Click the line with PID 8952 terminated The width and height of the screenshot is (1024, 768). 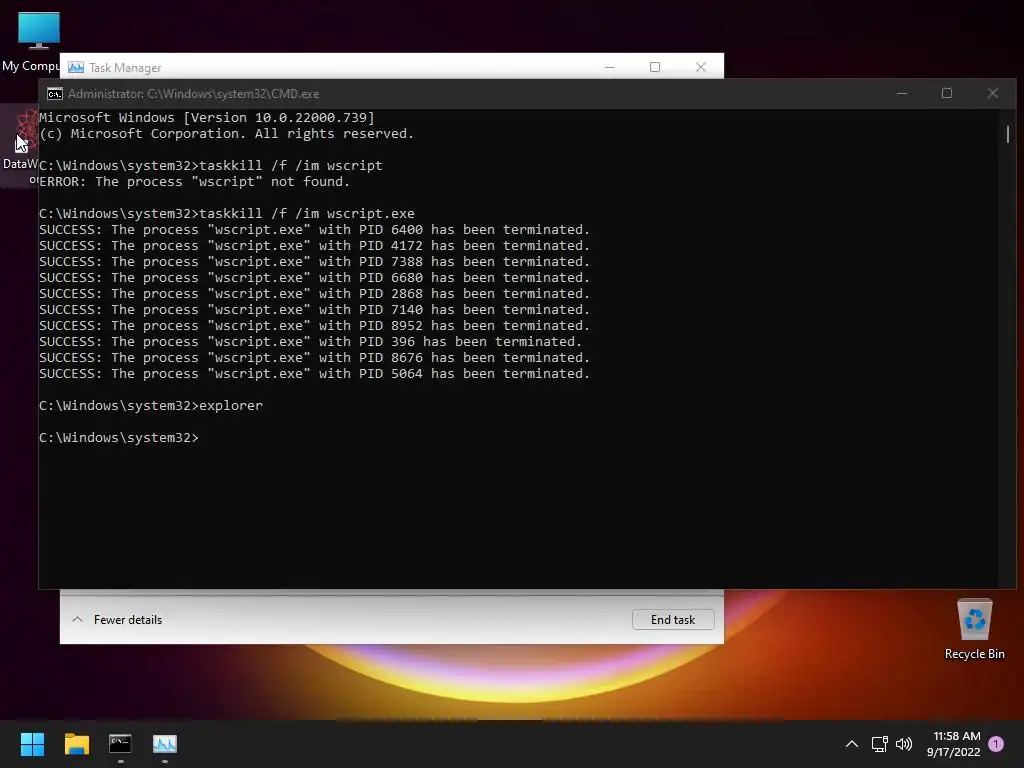click(314, 326)
